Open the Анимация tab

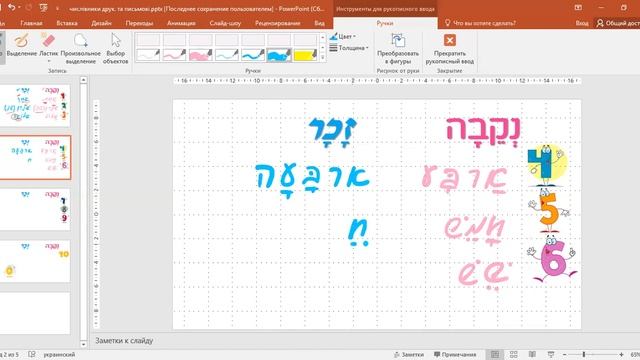point(181,23)
